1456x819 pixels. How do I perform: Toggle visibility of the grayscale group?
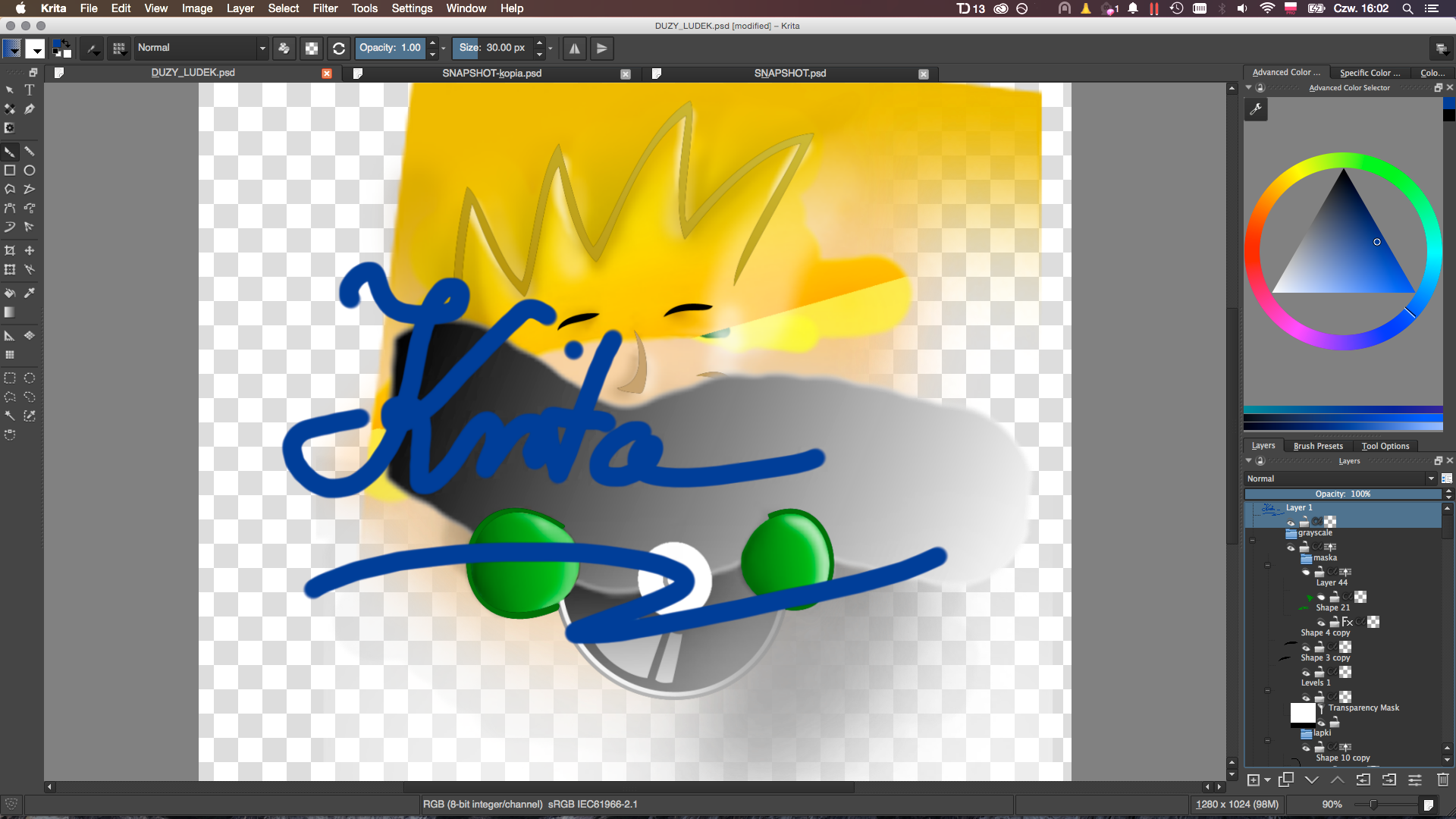coord(1291,548)
